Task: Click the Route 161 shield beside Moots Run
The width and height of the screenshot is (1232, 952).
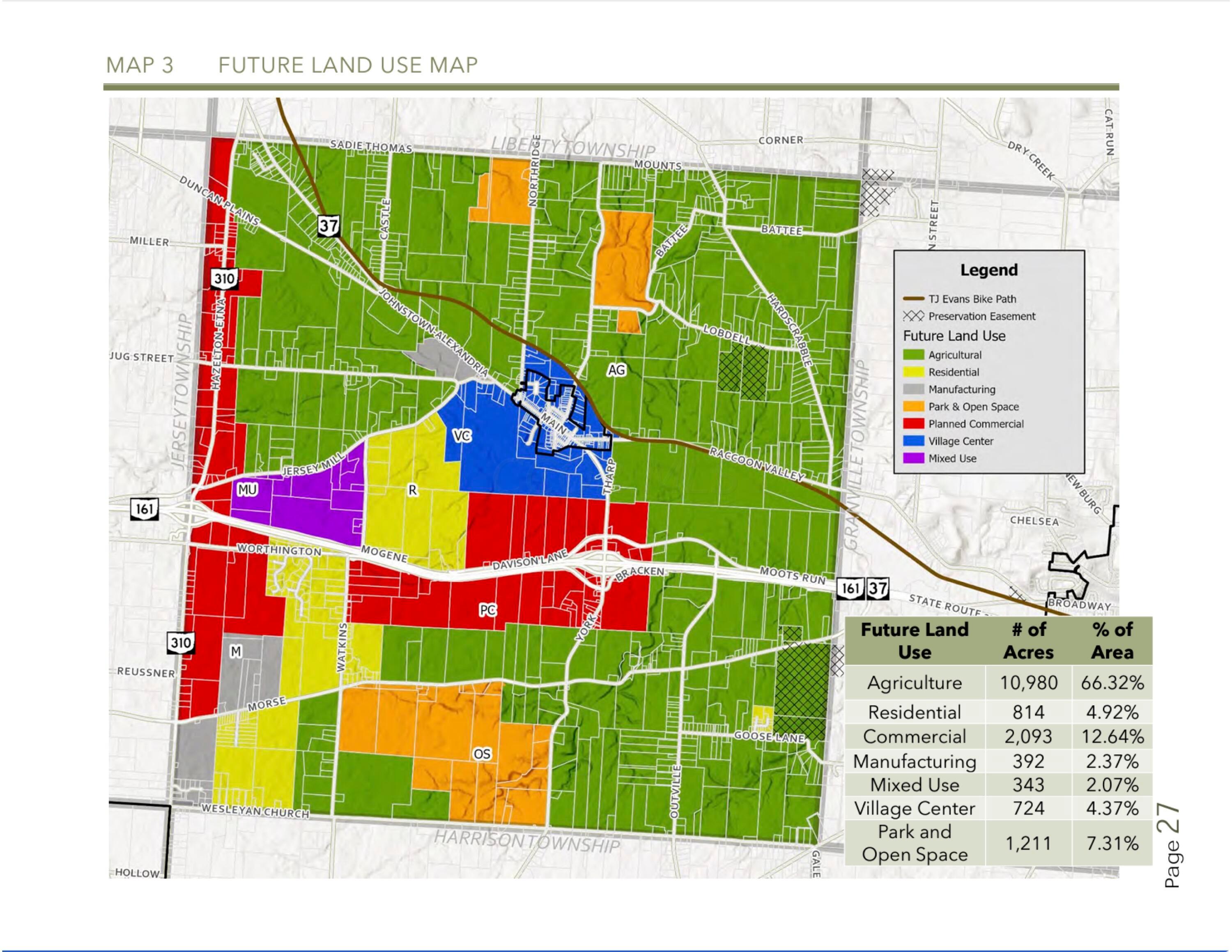Action: coord(850,589)
